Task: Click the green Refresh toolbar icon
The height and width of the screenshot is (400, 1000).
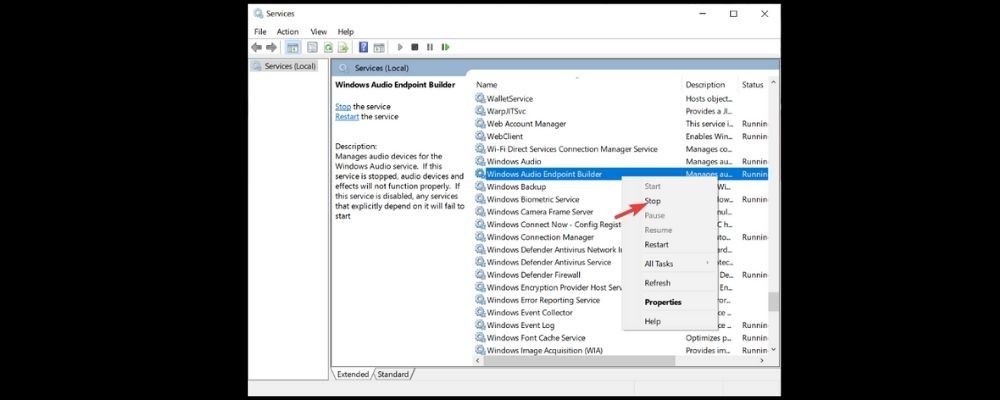Action: 328,47
